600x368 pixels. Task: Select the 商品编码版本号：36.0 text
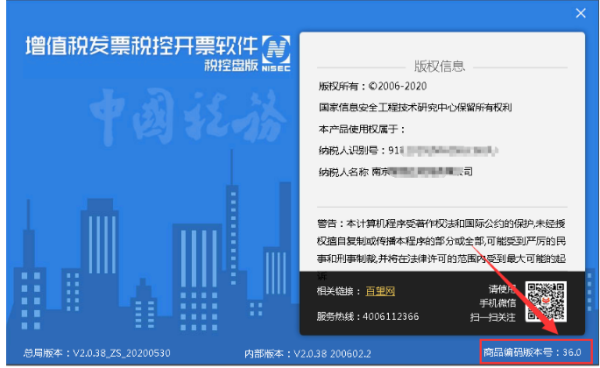click(532, 352)
